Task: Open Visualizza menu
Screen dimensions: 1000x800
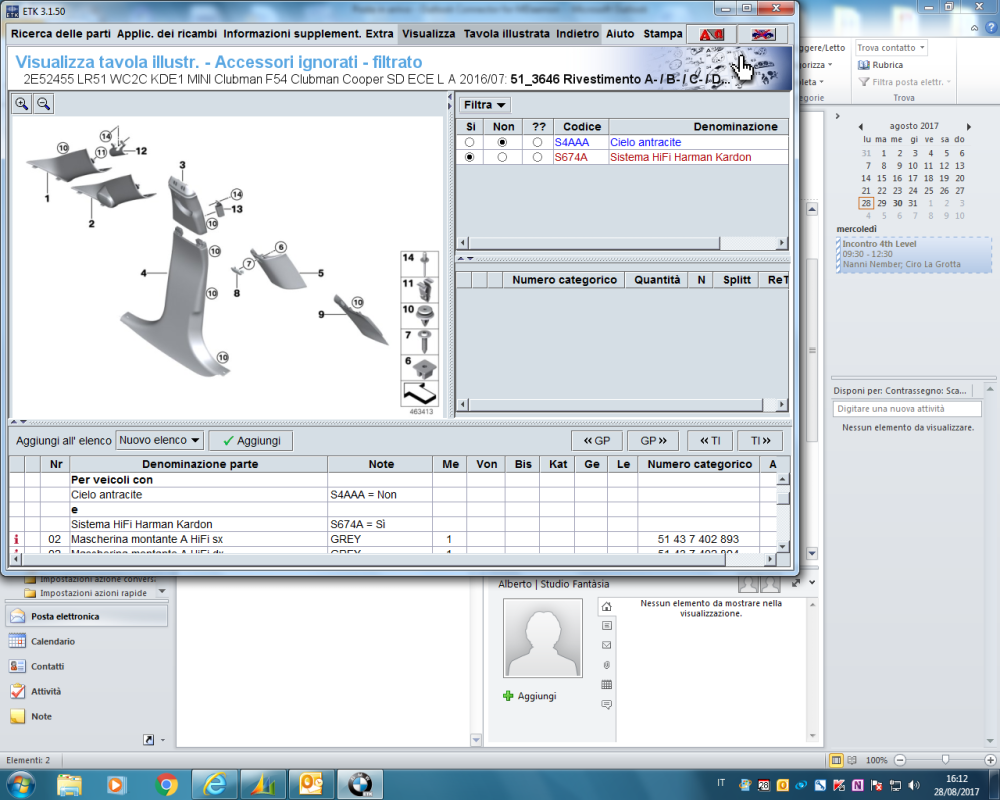Action: pyautogui.click(x=429, y=34)
